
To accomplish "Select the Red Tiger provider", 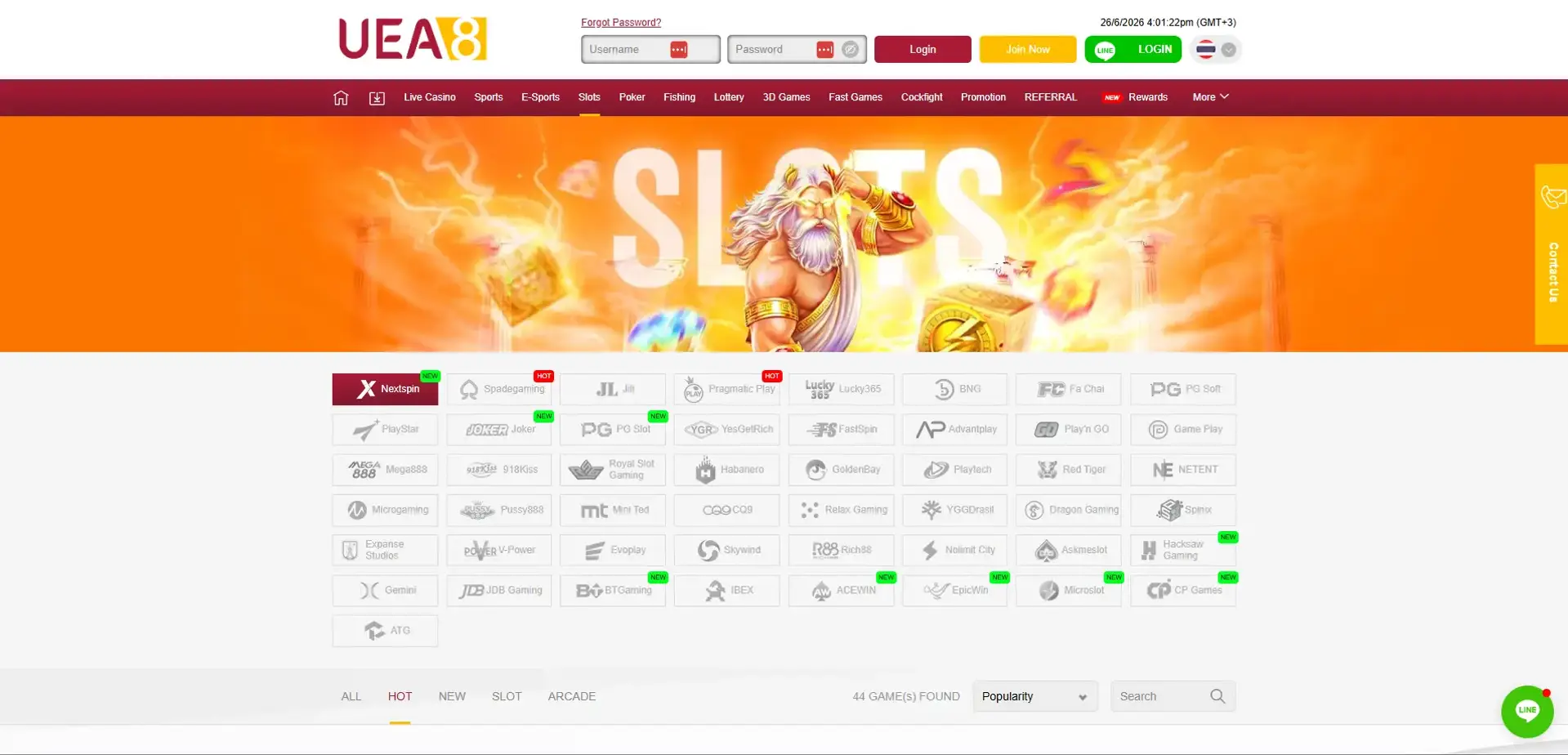I will (1069, 470).
